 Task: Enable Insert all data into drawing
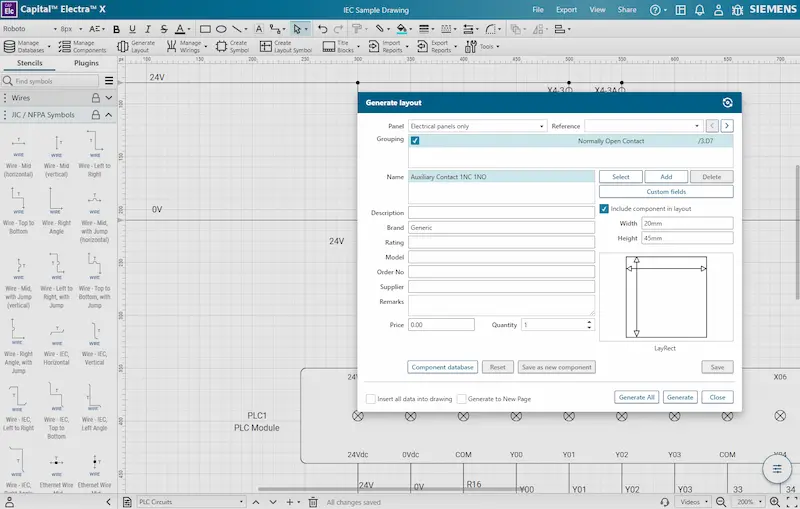[371, 398]
